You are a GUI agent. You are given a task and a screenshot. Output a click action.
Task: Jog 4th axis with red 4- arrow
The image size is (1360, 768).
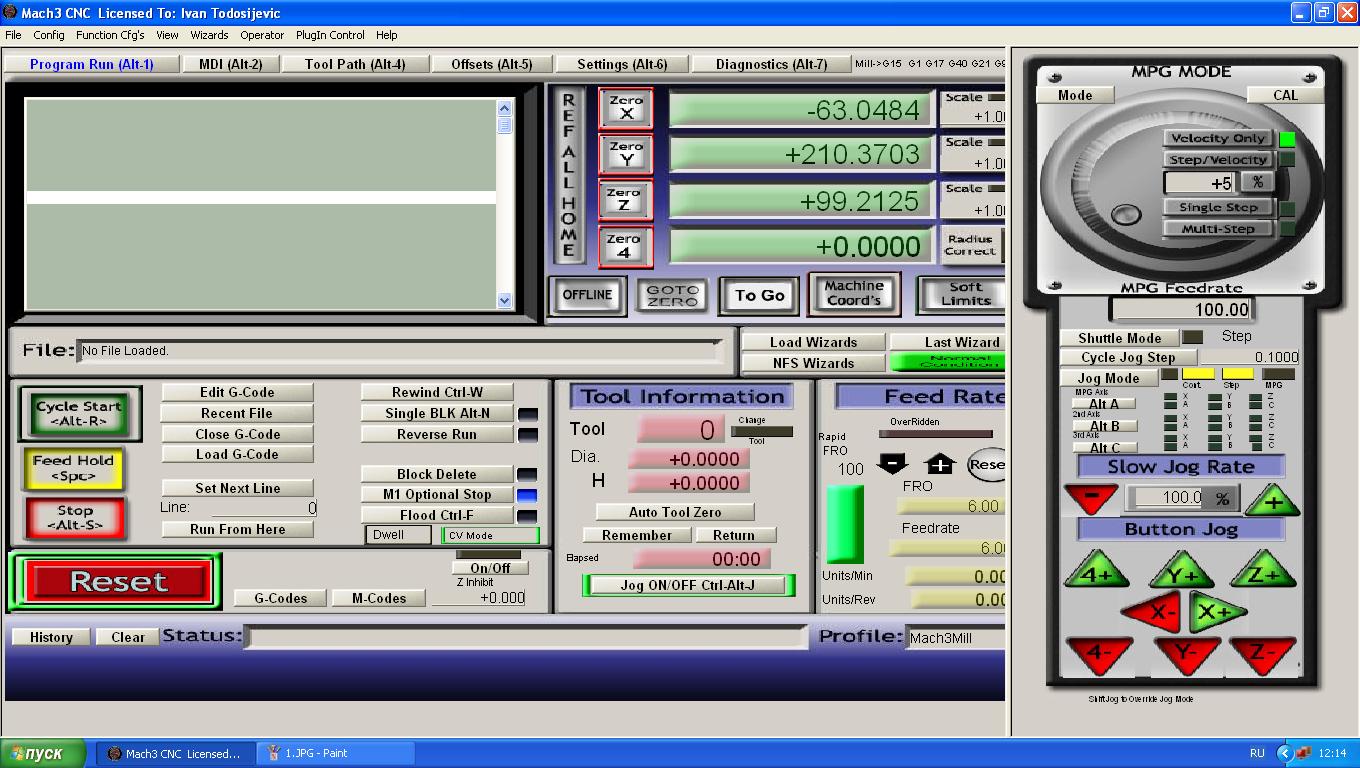(1099, 655)
